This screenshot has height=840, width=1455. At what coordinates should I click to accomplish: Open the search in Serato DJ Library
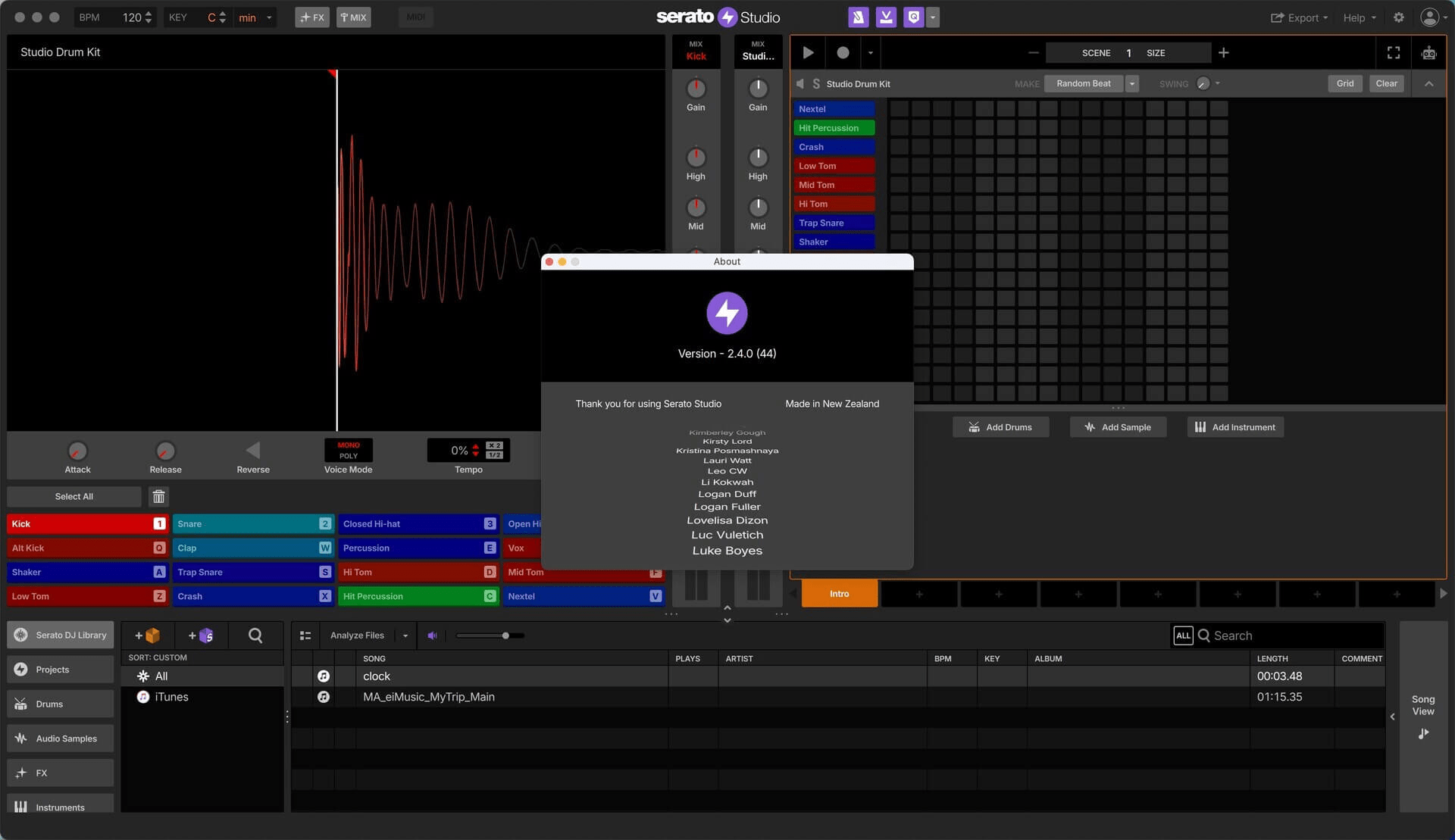[255, 635]
